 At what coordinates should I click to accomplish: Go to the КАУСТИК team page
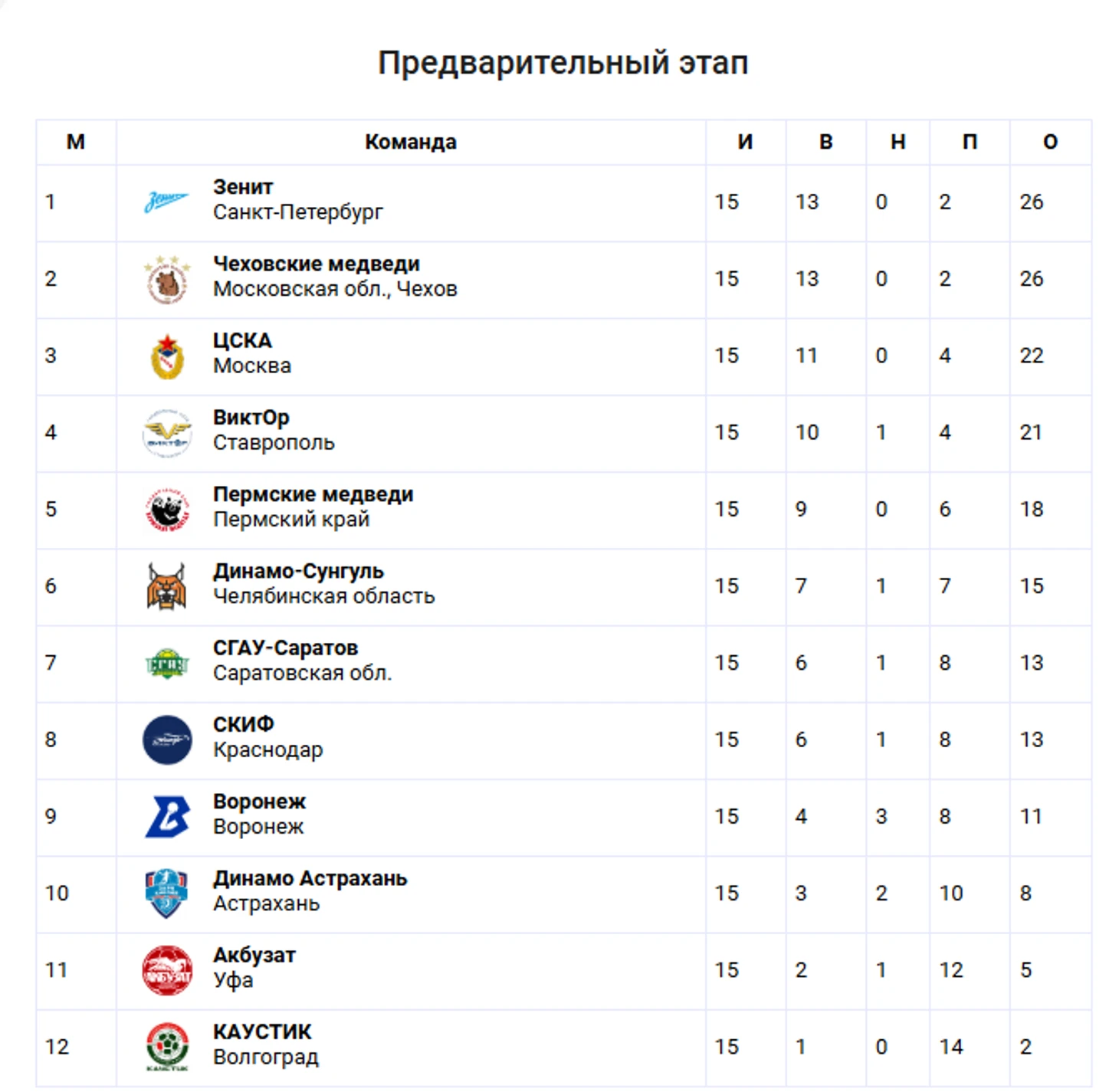pyautogui.click(x=262, y=1031)
